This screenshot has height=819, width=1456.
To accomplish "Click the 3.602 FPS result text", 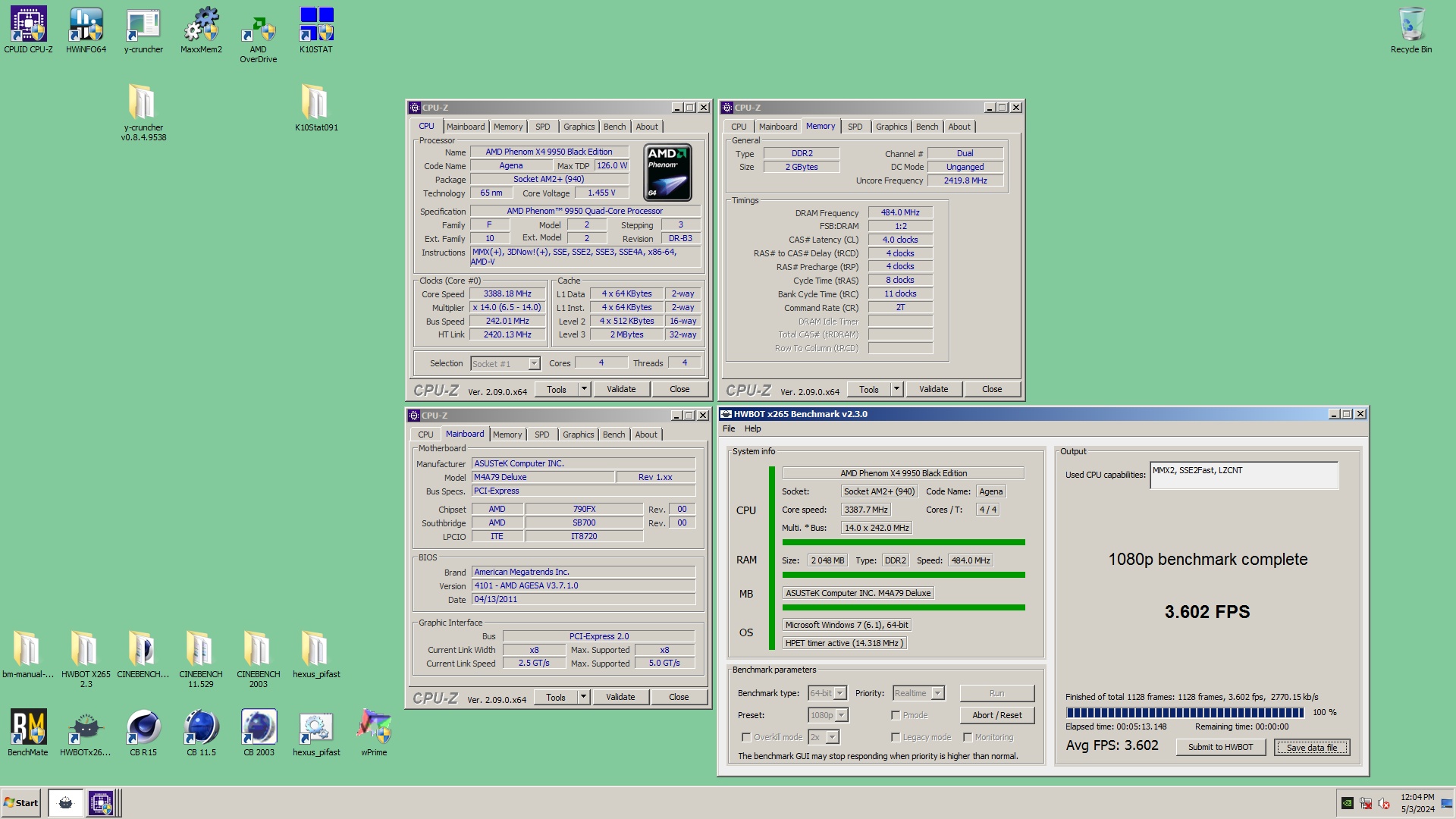I will click(x=1207, y=612).
